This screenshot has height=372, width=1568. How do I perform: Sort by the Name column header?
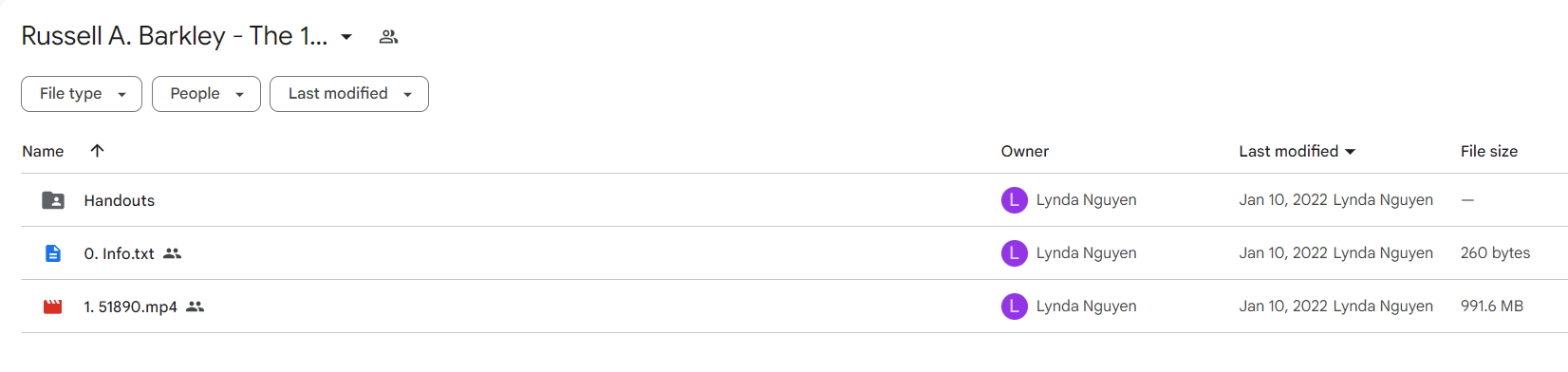tap(43, 151)
